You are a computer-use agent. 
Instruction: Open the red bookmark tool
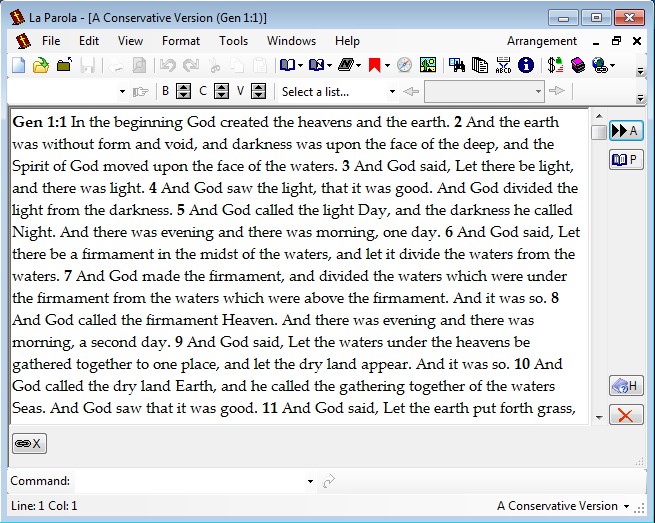click(375, 66)
